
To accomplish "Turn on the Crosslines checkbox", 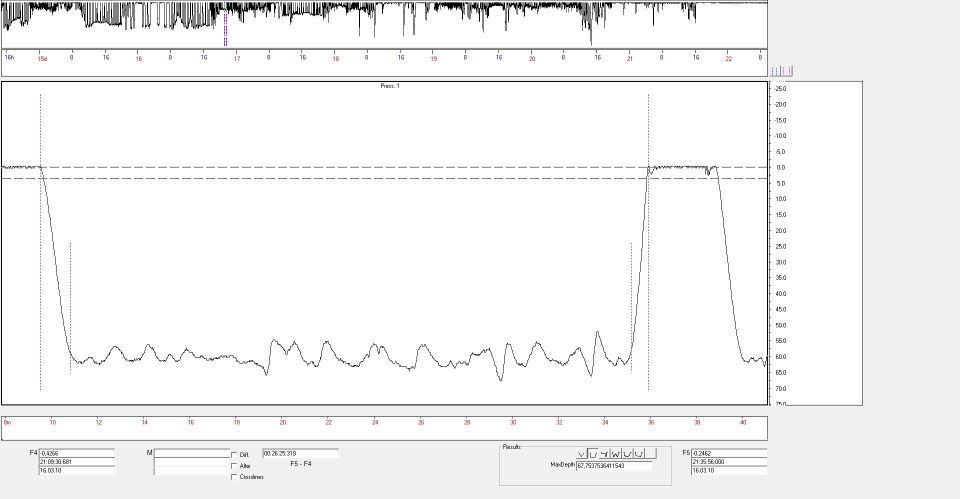I will (234, 477).
